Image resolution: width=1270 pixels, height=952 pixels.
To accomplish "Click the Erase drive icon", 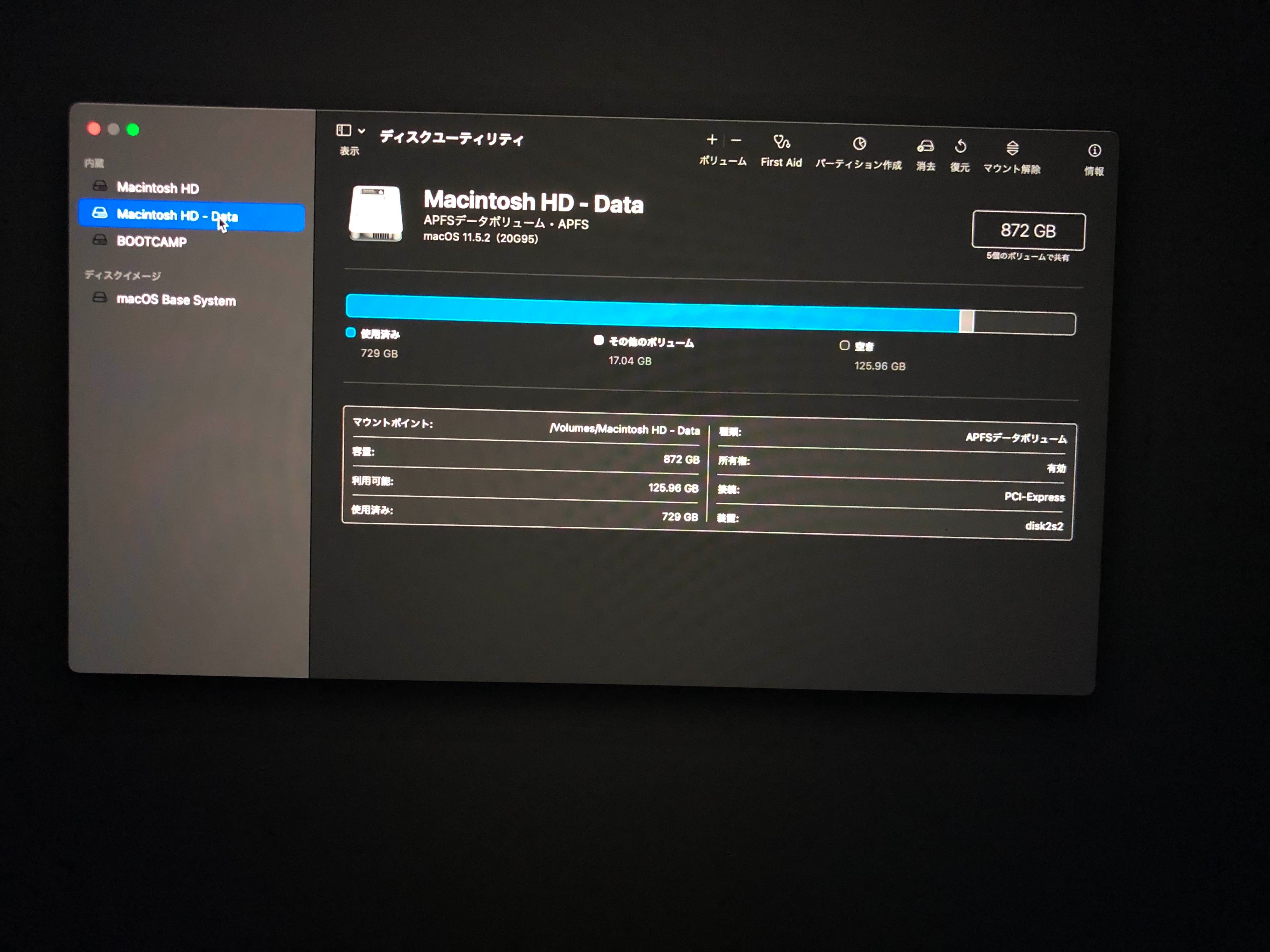I will 925,146.
